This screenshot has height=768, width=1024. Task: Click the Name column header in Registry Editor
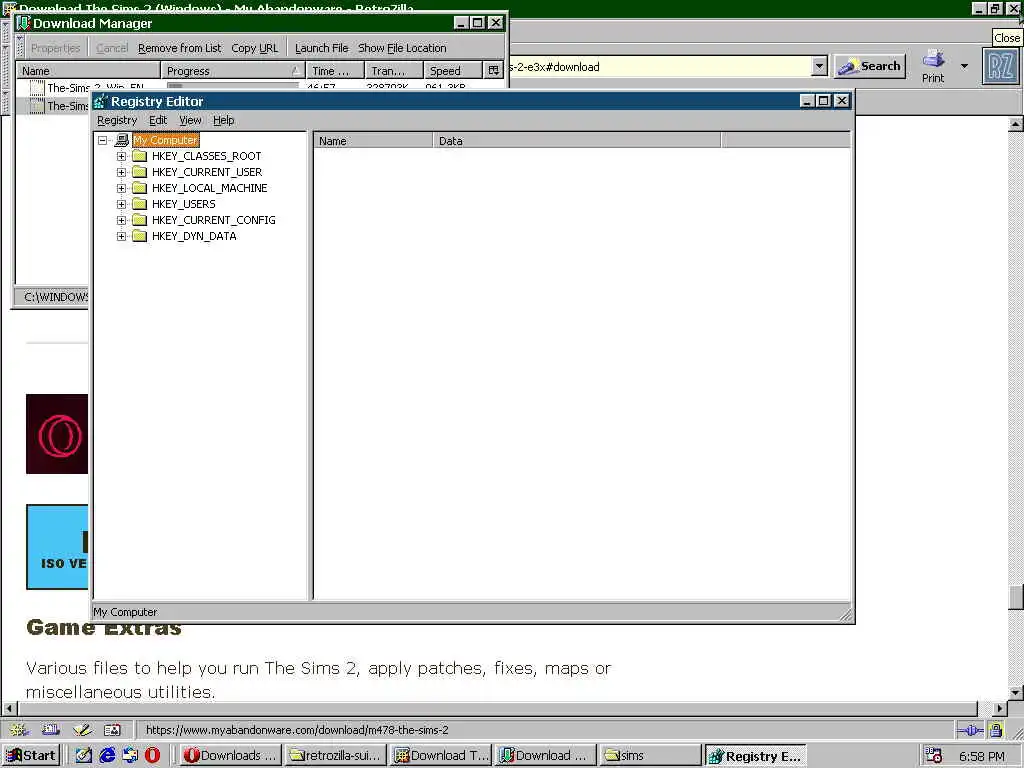pos(373,141)
